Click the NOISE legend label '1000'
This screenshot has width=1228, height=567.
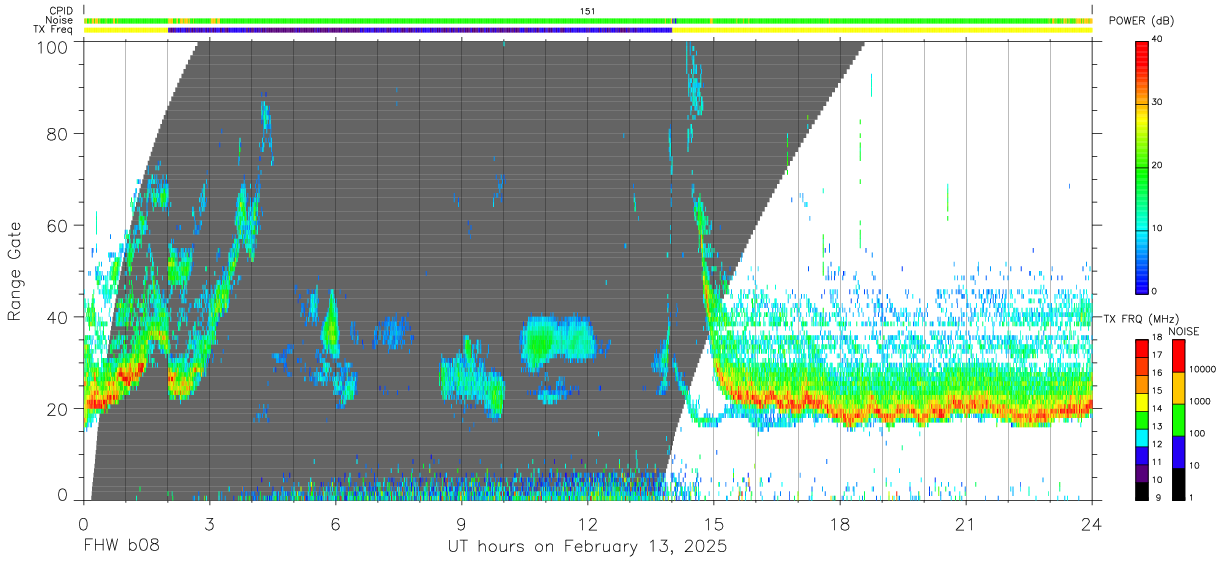(1199, 401)
